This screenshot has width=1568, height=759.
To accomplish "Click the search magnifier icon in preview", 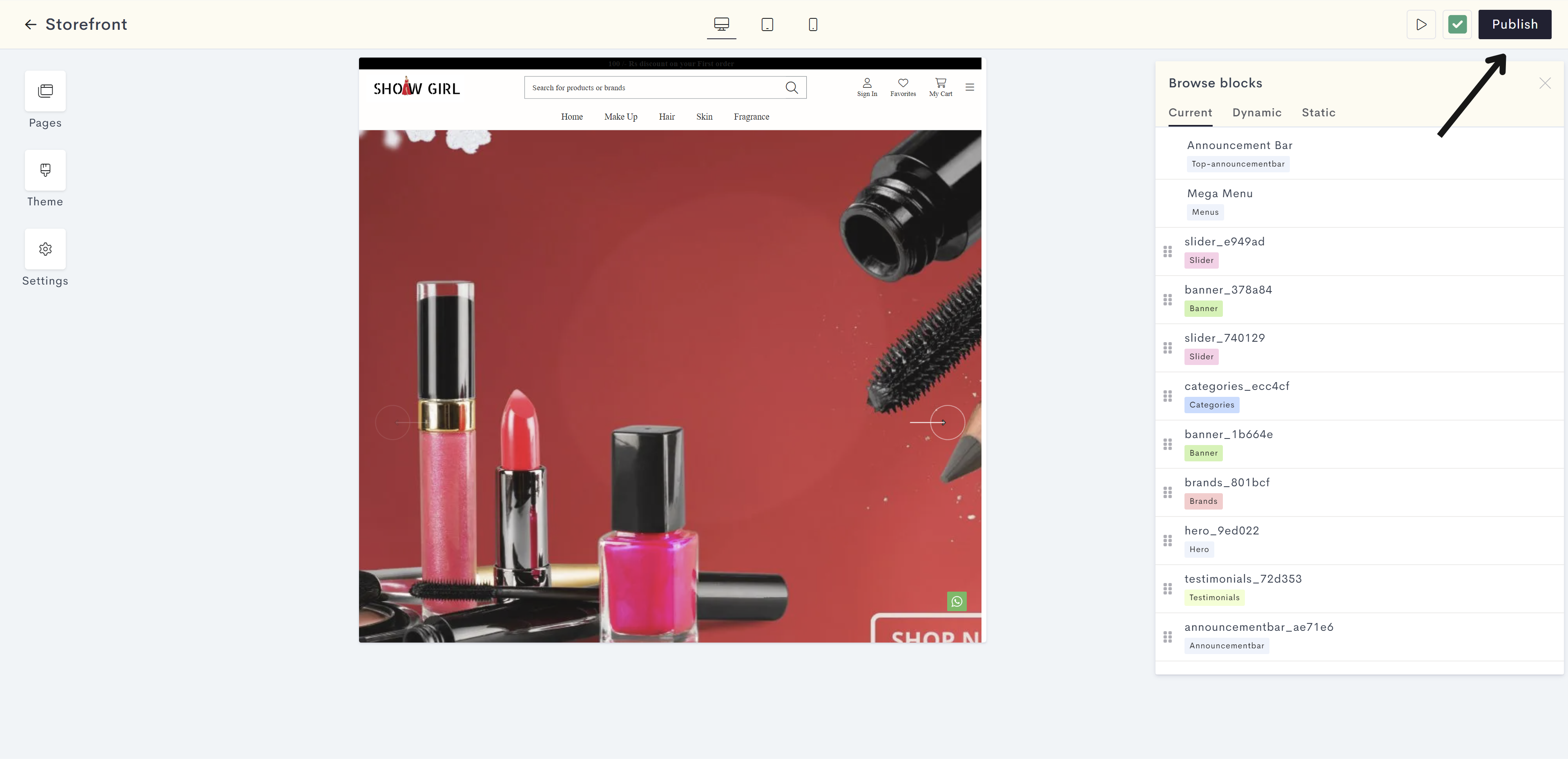I will pyautogui.click(x=791, y=88).
